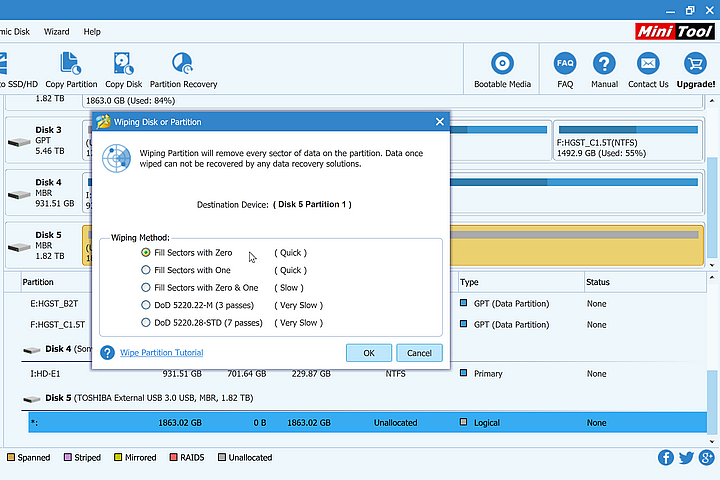Restore down the application window

click(x=690, y=10)
